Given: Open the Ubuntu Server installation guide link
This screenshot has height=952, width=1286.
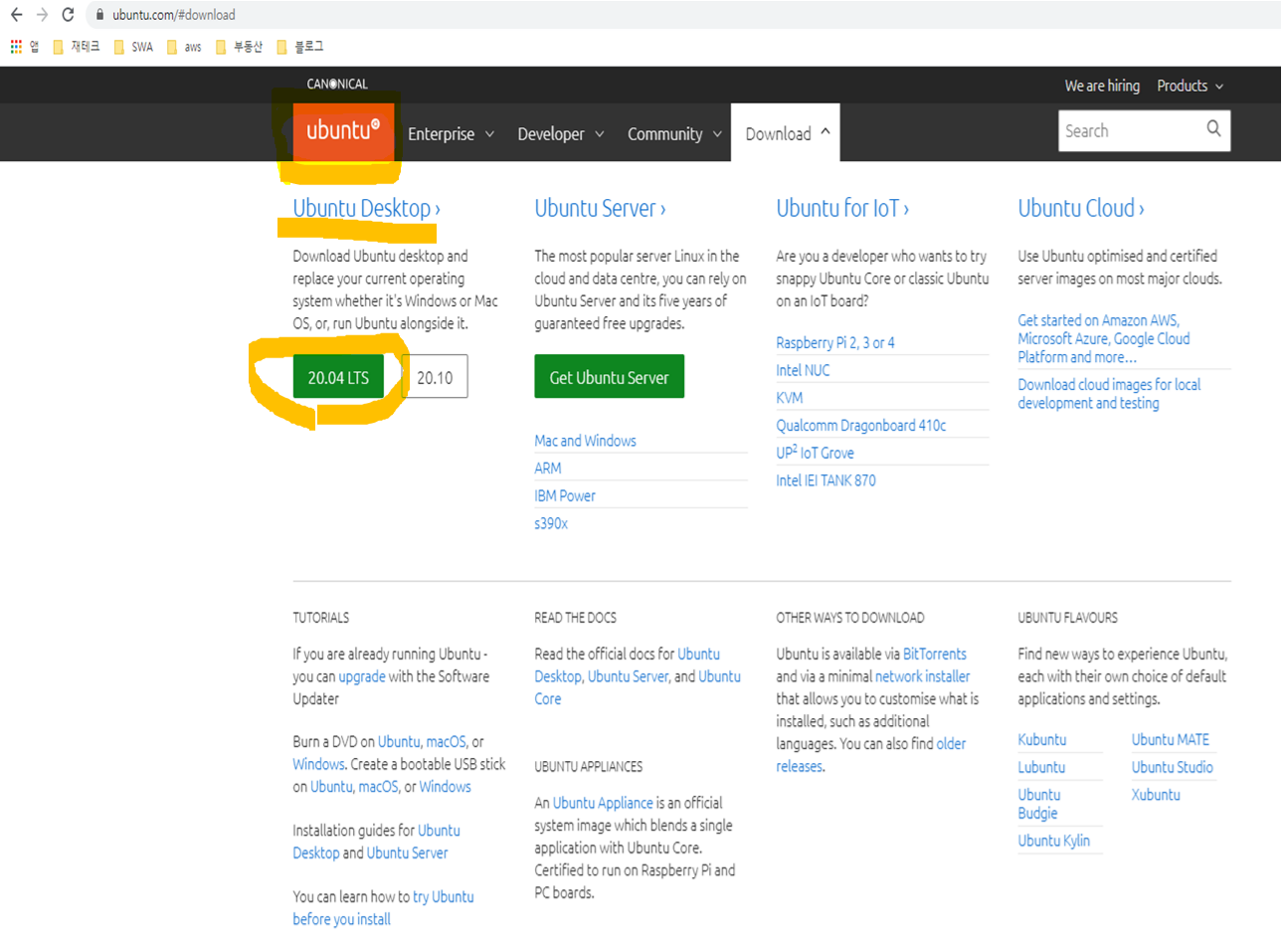Looking at the screenshot, I should (407, 853).
